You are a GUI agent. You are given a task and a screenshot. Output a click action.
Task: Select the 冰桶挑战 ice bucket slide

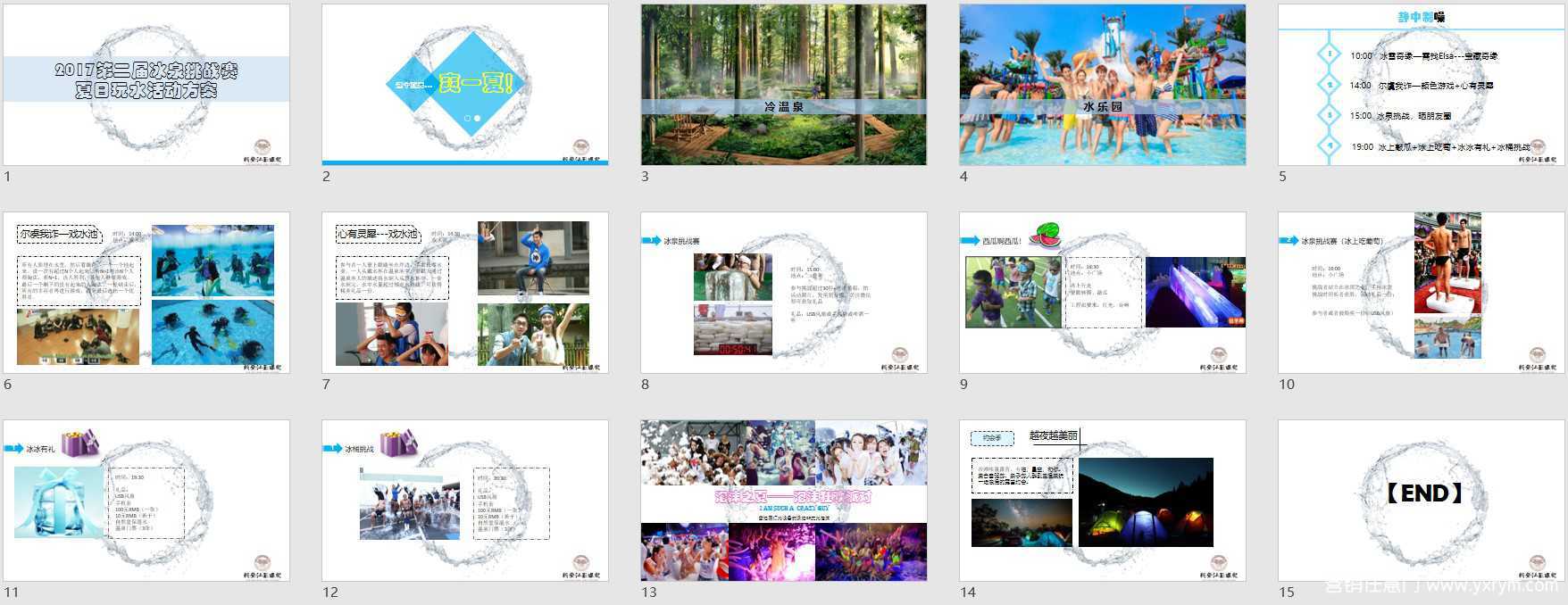coord(465,501)
